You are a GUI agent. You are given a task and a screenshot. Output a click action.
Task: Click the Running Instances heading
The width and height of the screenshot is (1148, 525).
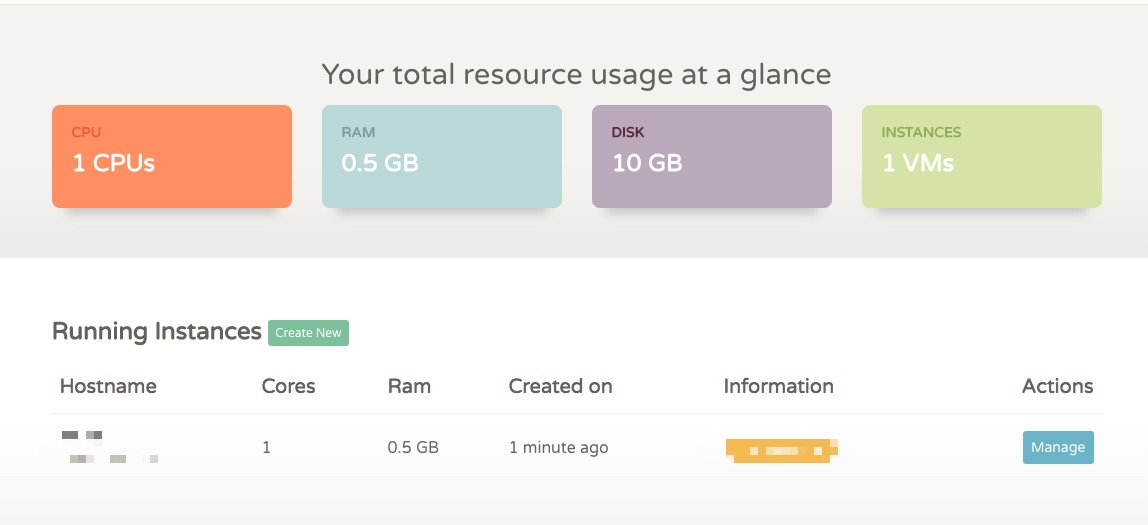tap(157, 332)
